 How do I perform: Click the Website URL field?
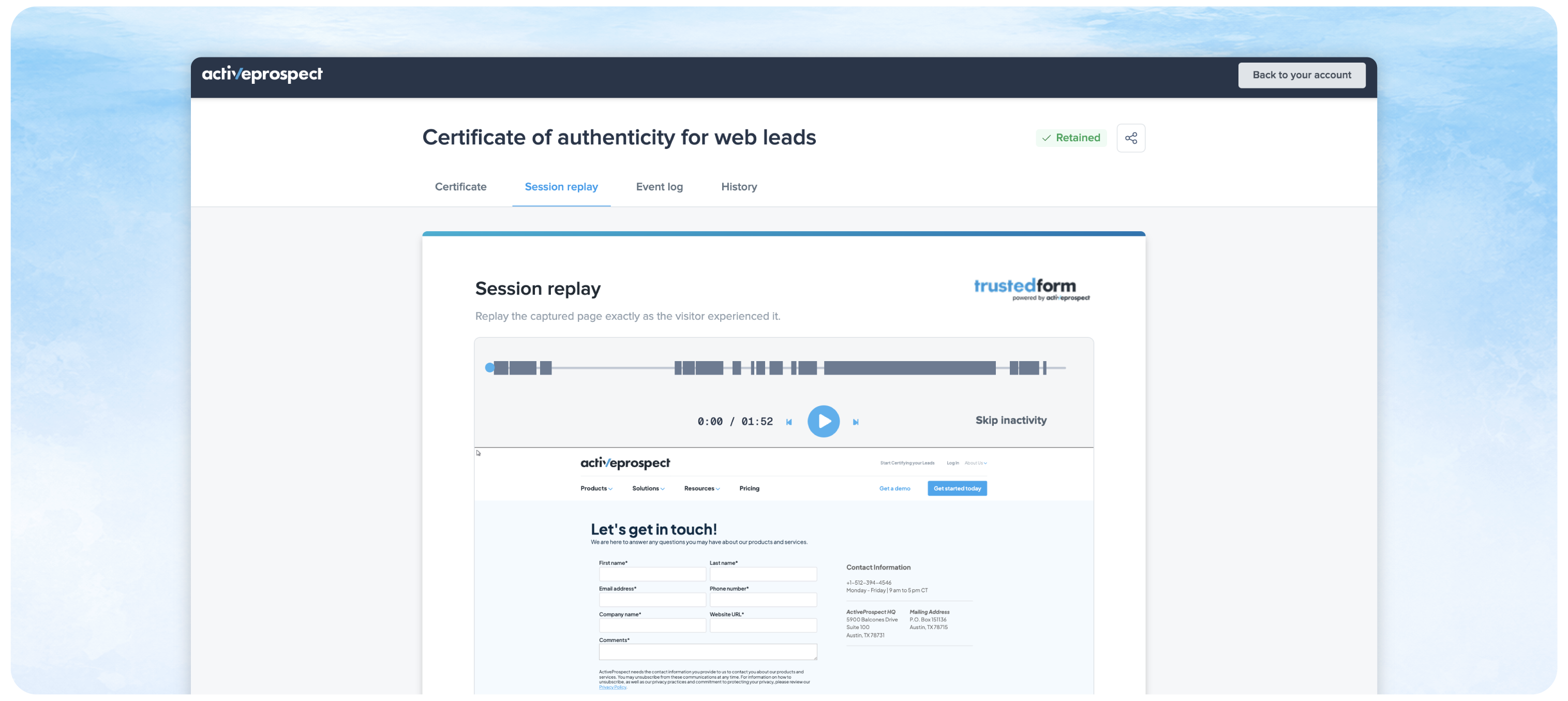(x=763, y=625)
